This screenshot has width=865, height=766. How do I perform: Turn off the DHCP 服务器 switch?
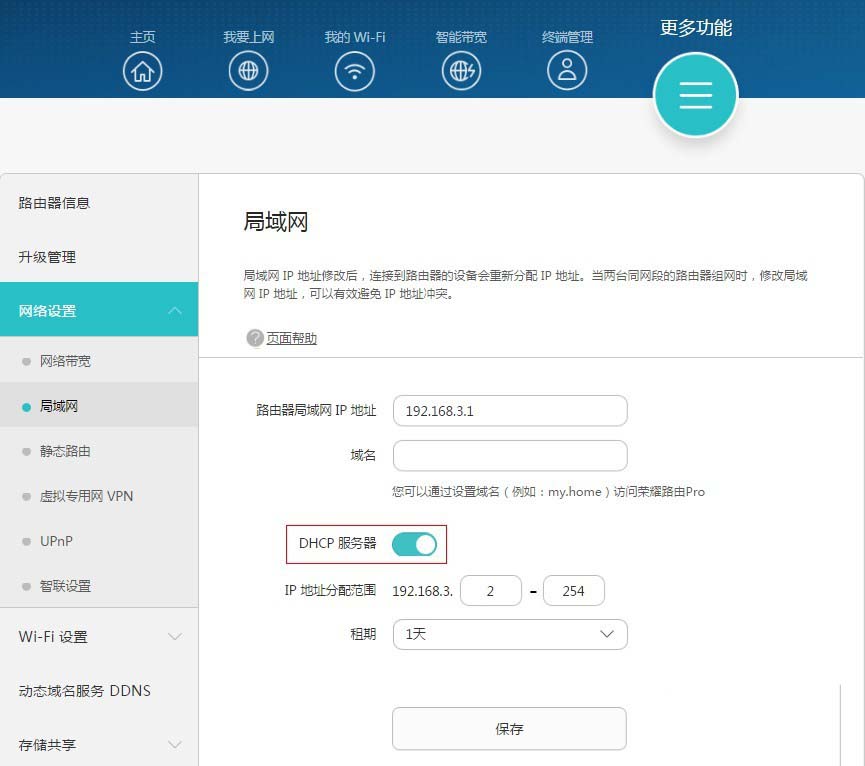point(414,544)
